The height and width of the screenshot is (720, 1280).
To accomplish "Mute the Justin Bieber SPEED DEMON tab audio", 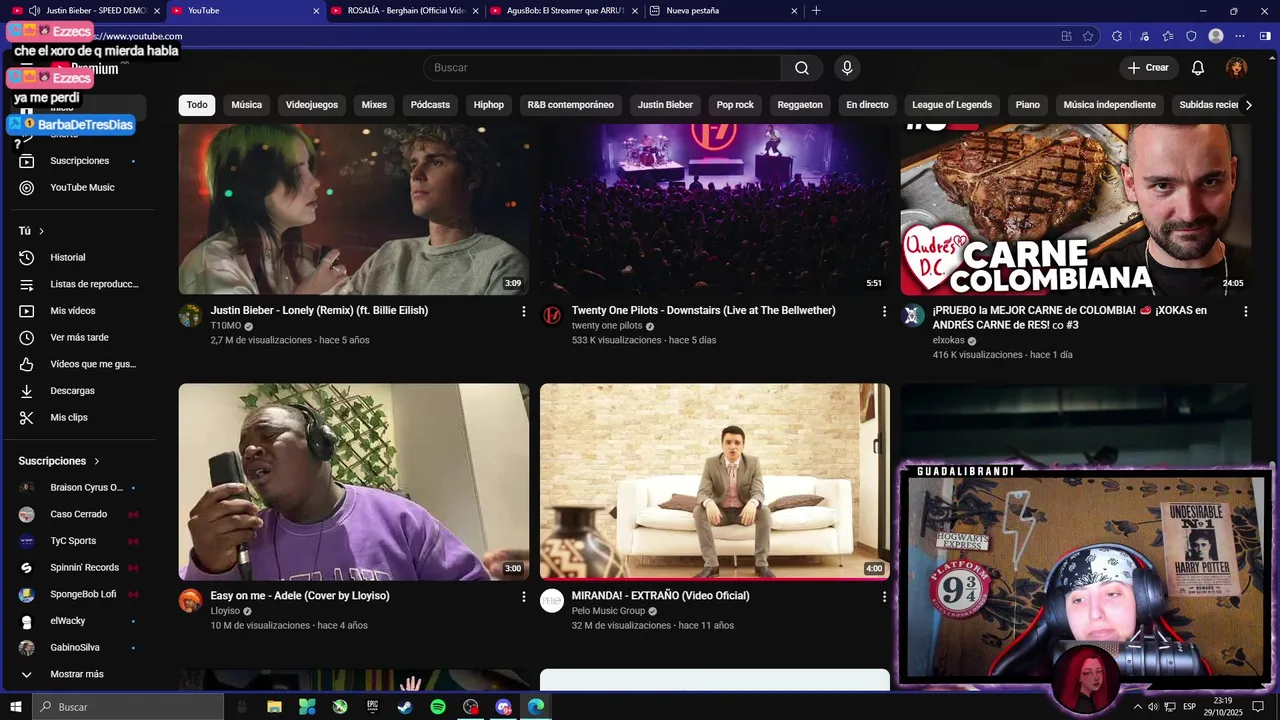I will [34, 11].
